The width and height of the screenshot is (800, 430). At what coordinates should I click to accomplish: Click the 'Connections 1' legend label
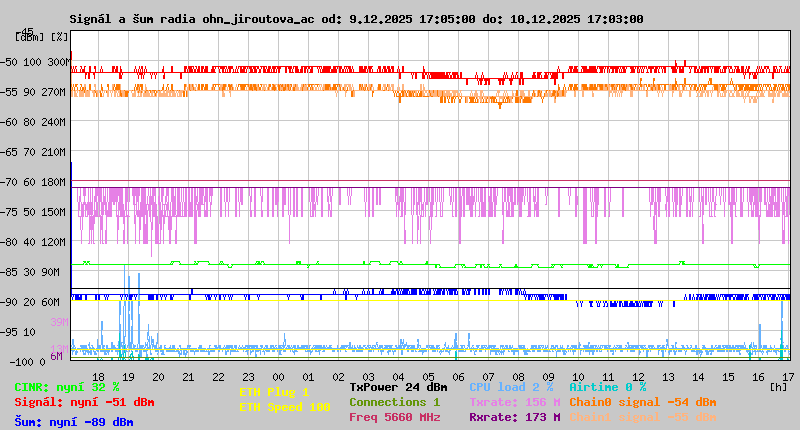pos(394,402)
